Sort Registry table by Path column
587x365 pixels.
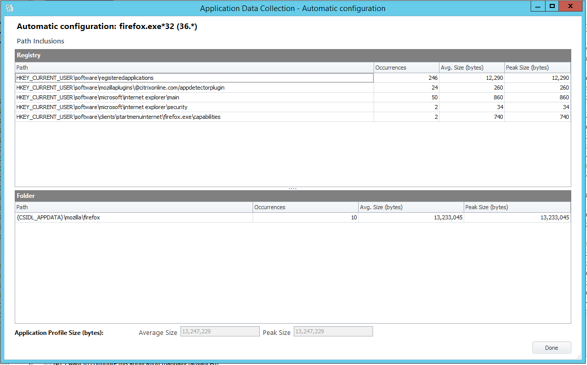194,68
